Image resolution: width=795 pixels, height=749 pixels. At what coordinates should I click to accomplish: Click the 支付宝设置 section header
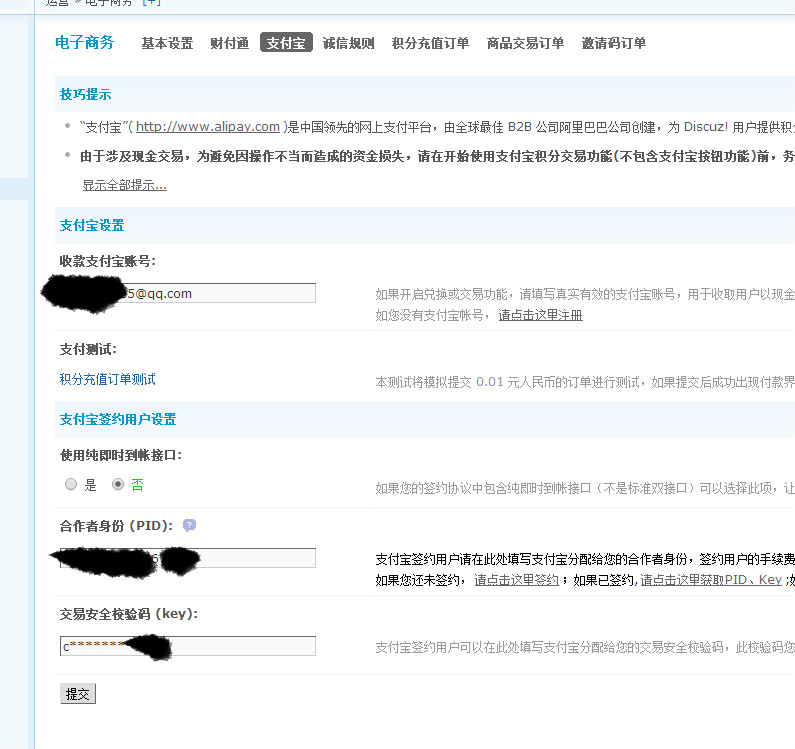coord(92,225)
